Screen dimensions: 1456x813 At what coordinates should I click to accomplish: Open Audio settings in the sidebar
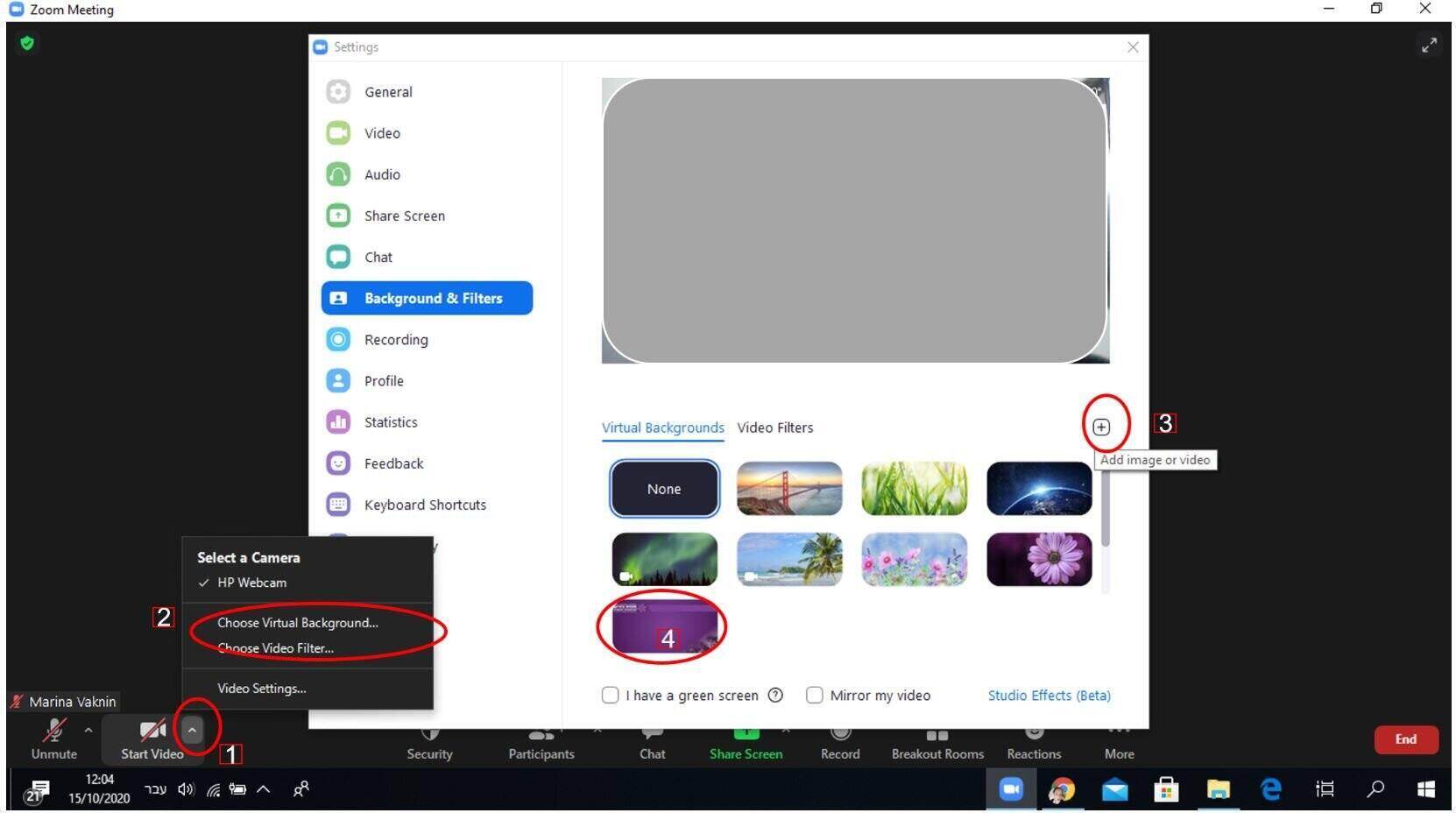[363, 174]
